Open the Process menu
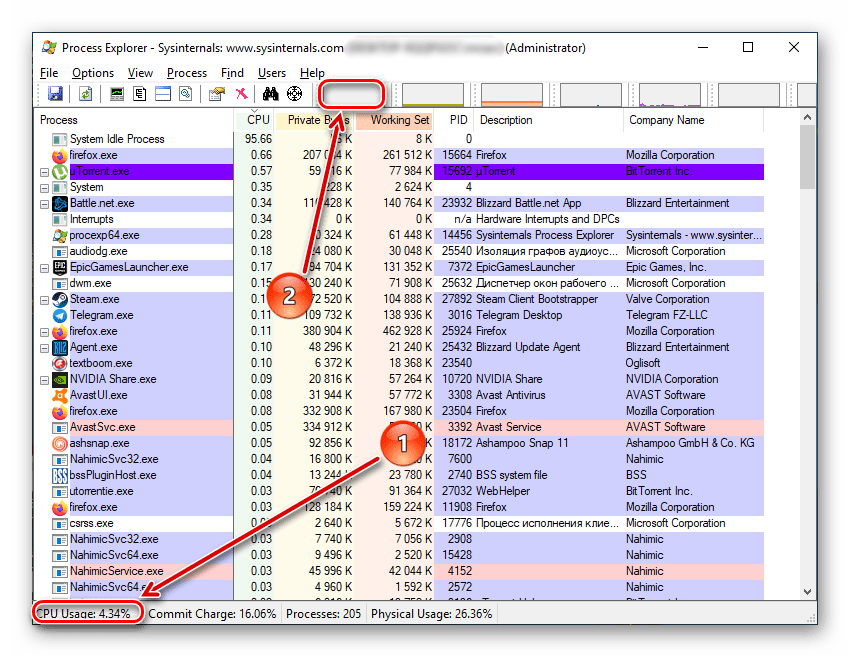Image resolution: width=850 pixels, height=657 pixels. 187,73
